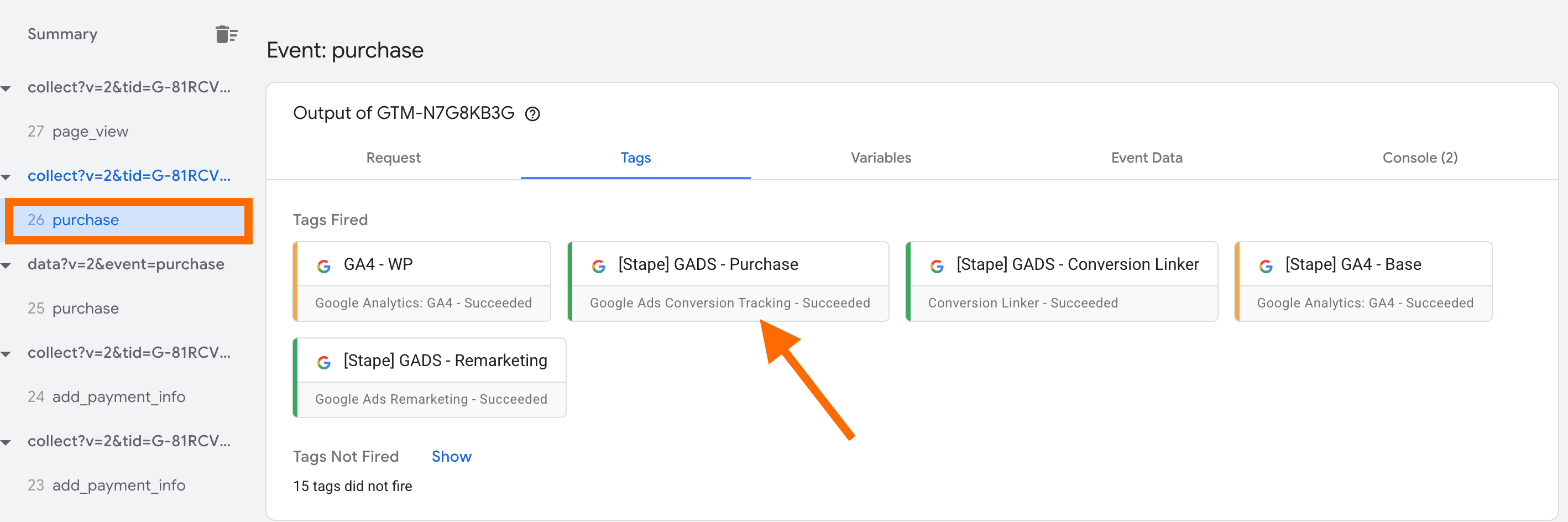1568x522 pixels.
Task: Click Google icon on GA4 - WP tag
Action: (x=324, y=265)
